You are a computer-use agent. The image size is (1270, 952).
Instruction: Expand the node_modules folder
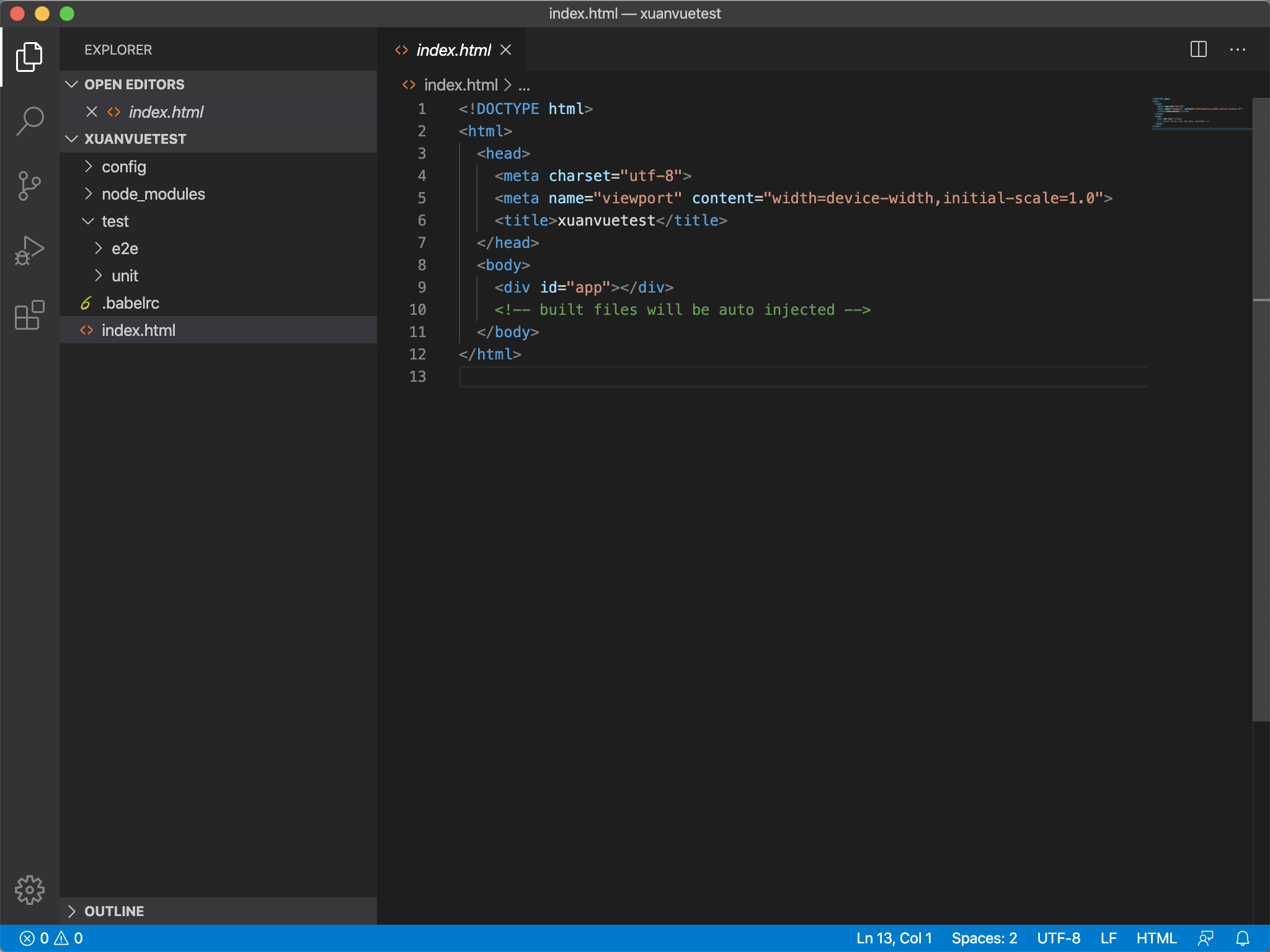pos(153,194)
